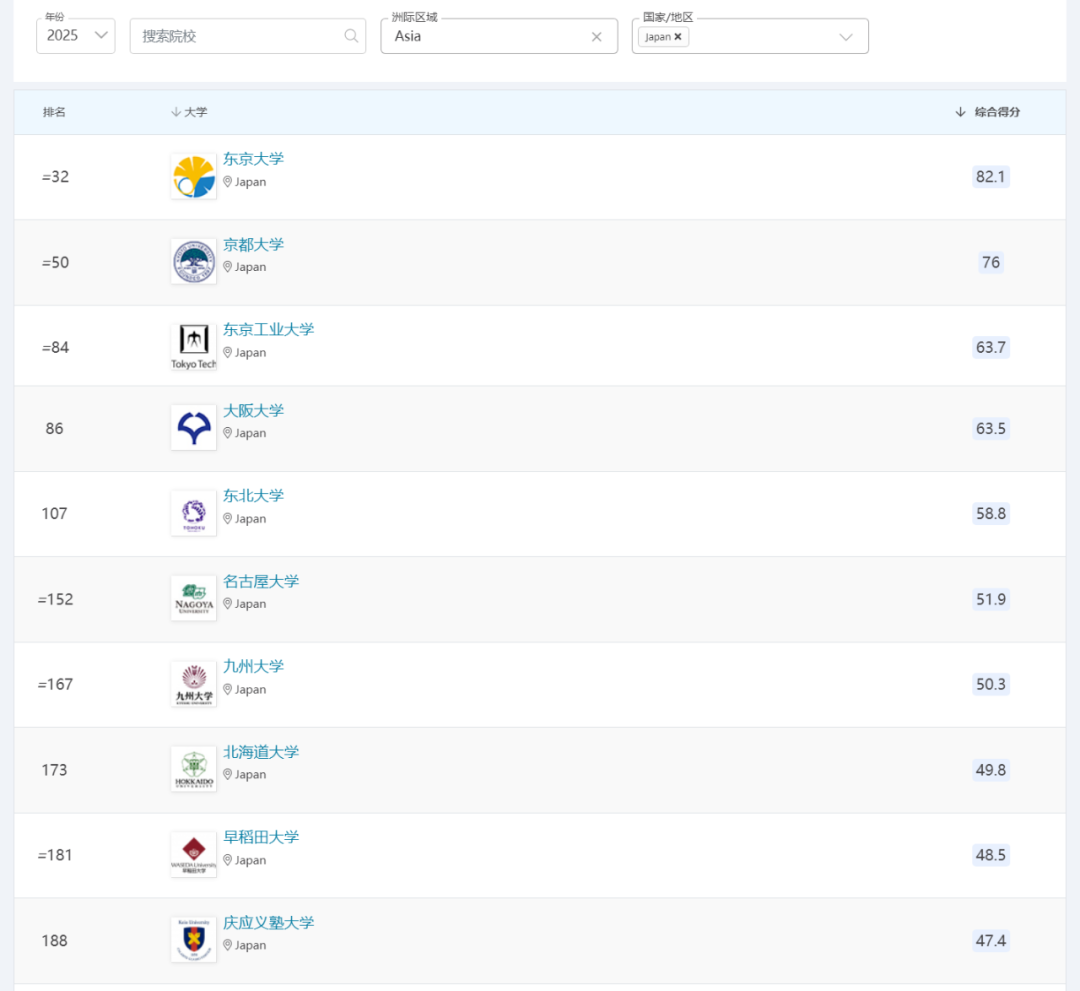1080x991 pixels.
Task: Click the 搜索院校 search input field
Action: (x=235, y=36)
